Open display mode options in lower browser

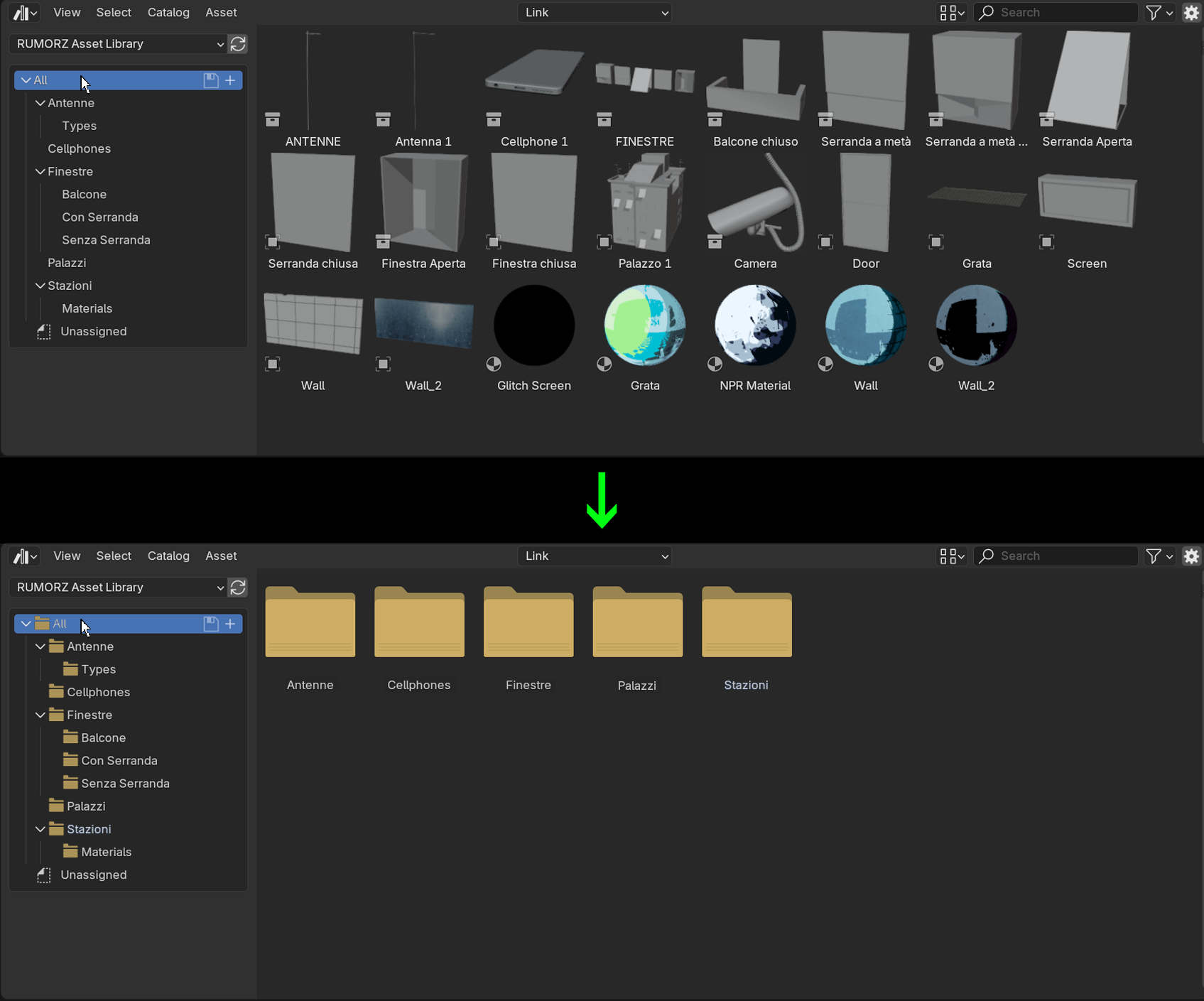click(952, 556)
